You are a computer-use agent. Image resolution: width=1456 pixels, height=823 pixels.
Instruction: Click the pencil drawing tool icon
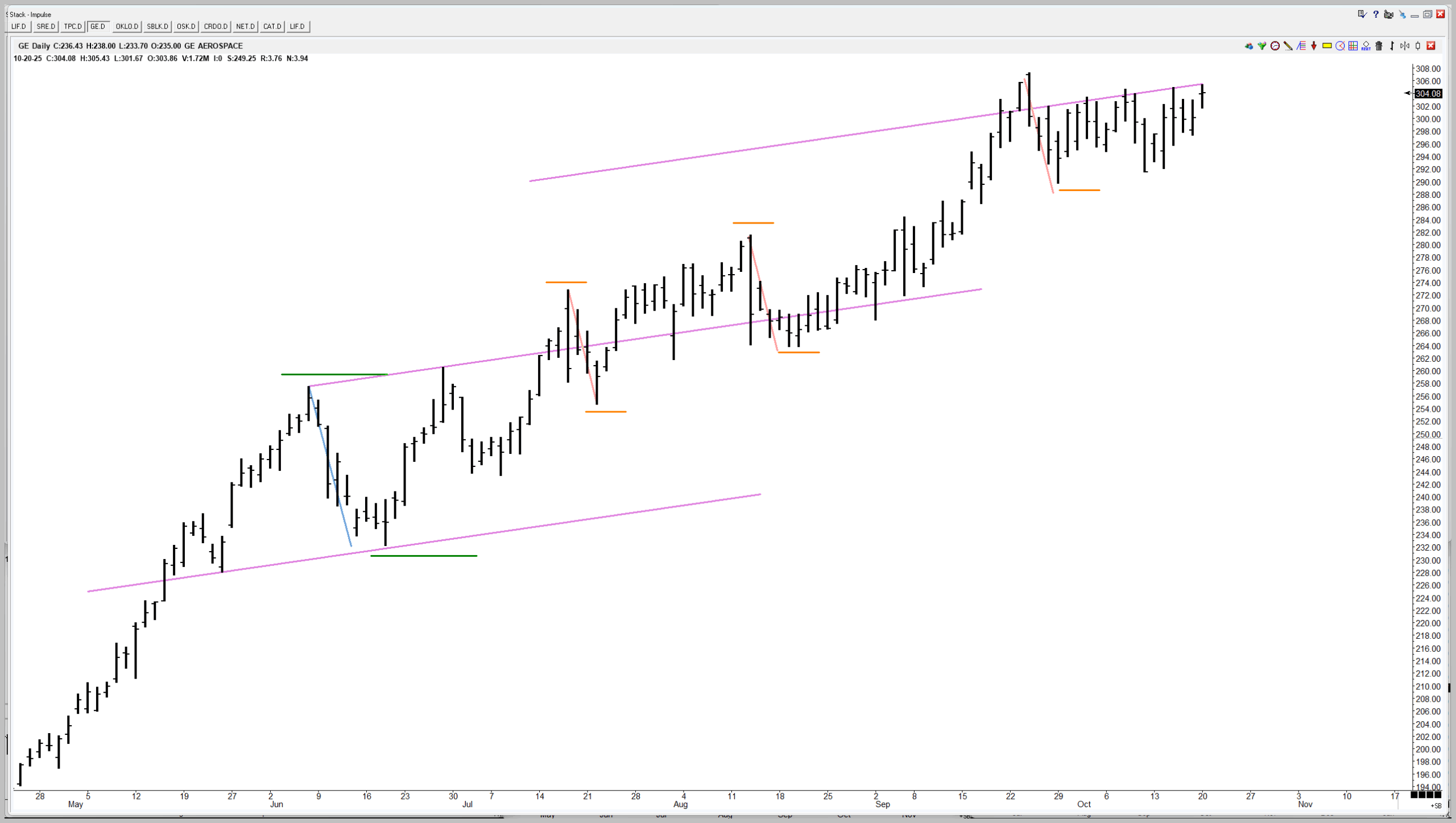click(1288, 46)
